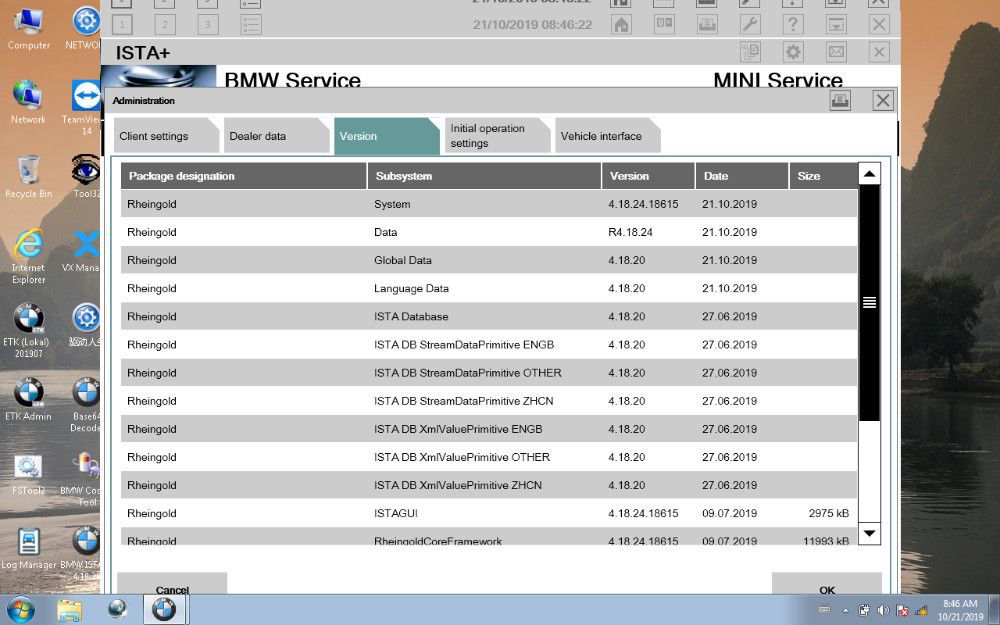1000x625 pixels.
Task: Open the Windows Start menu orb
Action: click(x=21, y=610)
